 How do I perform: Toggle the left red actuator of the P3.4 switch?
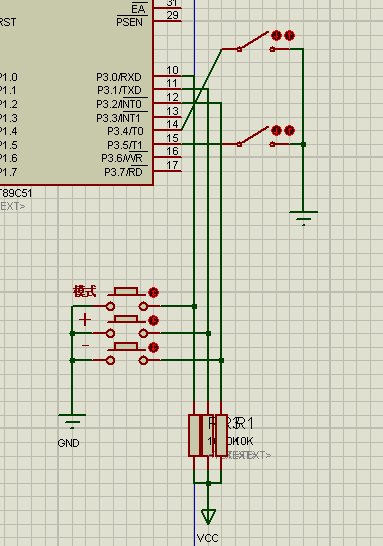[x=276, y=36]
